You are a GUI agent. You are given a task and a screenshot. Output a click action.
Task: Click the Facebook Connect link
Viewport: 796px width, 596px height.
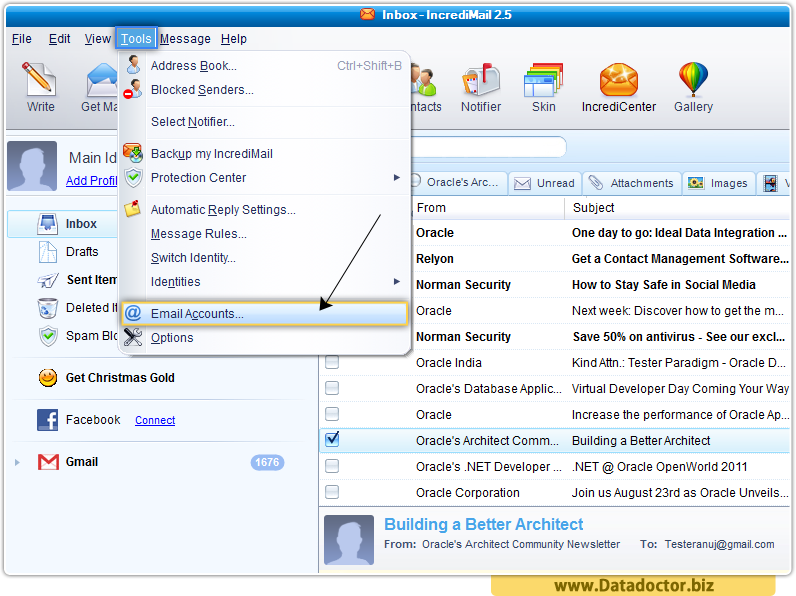[x=155, y=420]
